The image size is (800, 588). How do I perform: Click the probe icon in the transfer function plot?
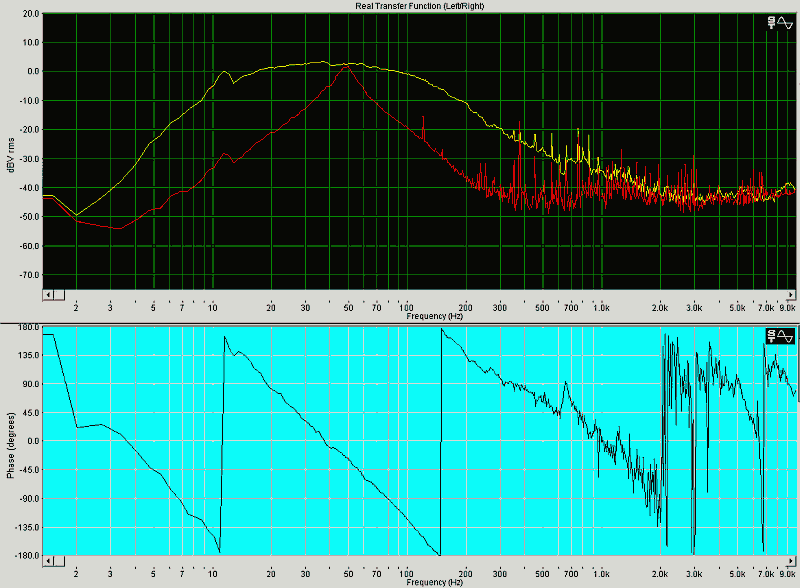point(771,22)
